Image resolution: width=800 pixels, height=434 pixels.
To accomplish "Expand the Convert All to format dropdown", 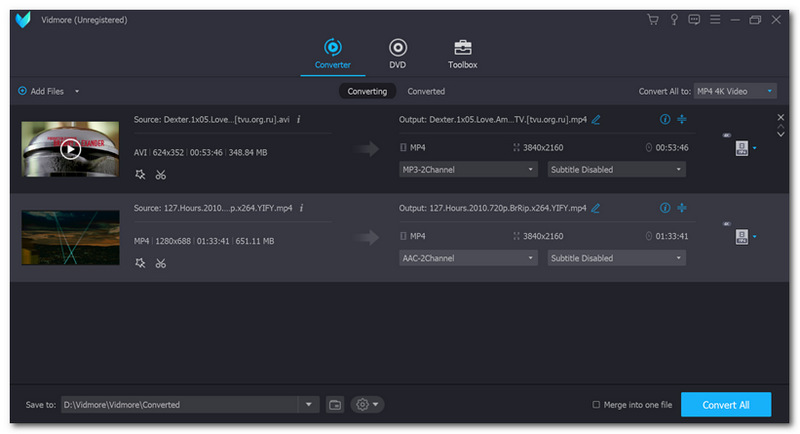I will [735, 91].
